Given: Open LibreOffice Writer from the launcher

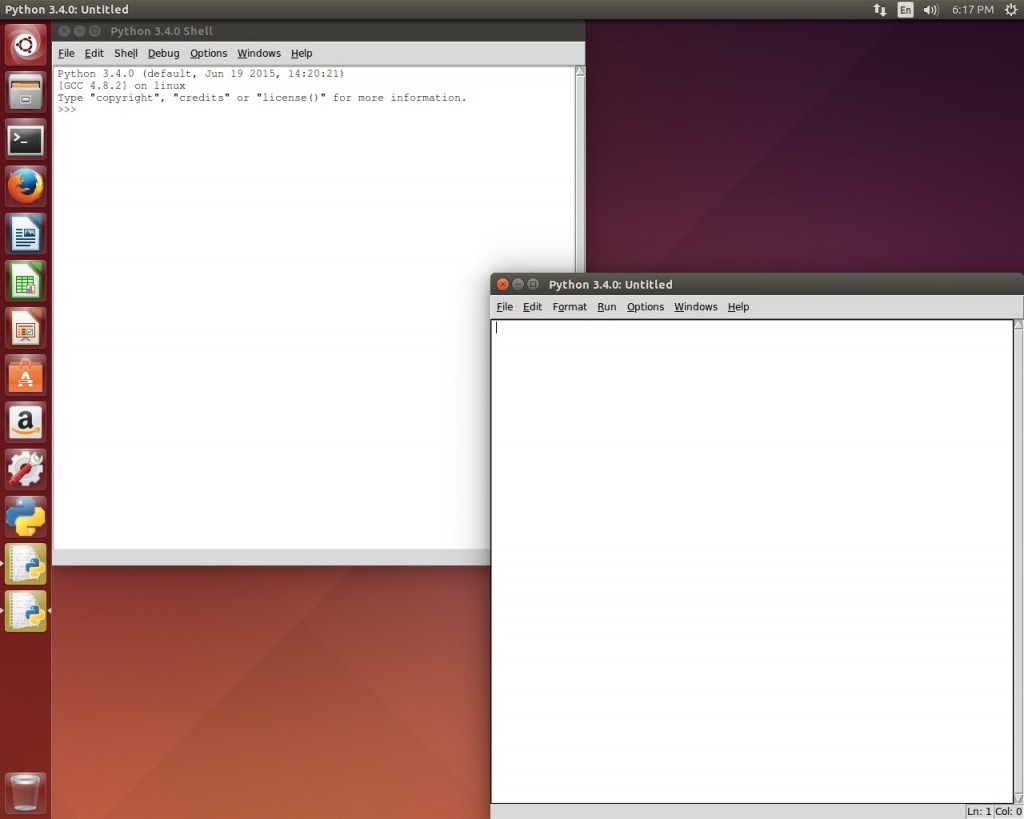Looking at the screenshot, I should click(25, 233).
